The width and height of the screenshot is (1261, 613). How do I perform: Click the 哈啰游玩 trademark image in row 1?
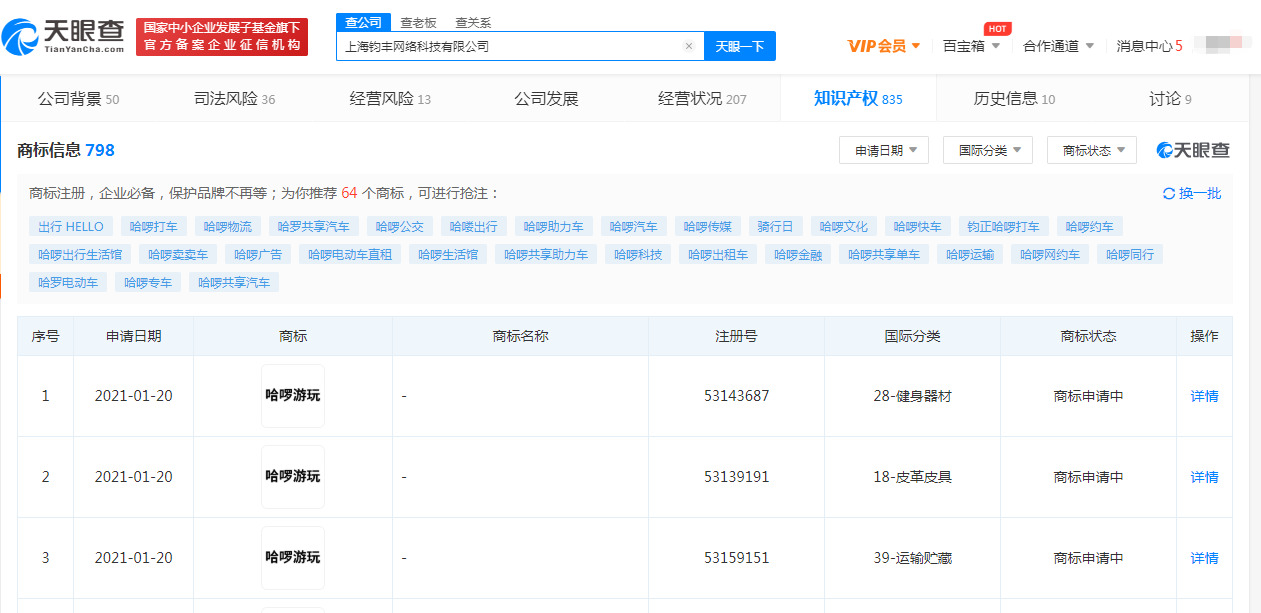point(293,396)
